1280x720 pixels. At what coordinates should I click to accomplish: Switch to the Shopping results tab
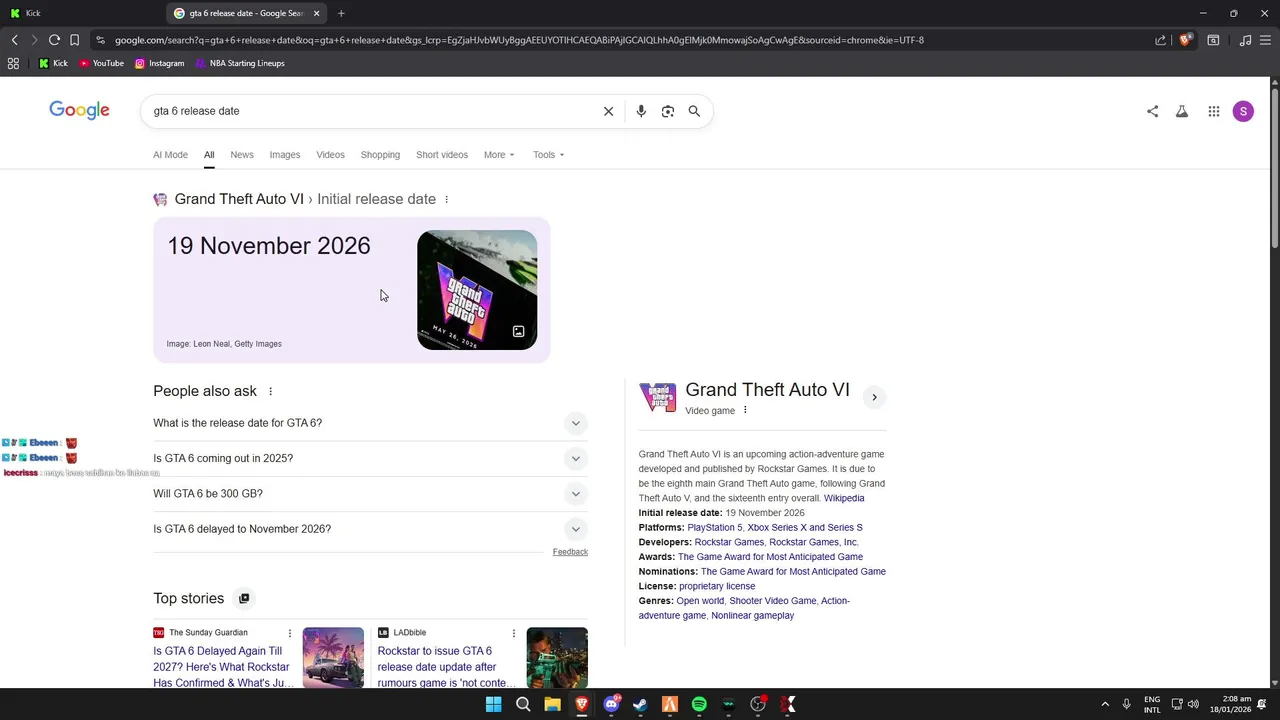coord(380,155)
